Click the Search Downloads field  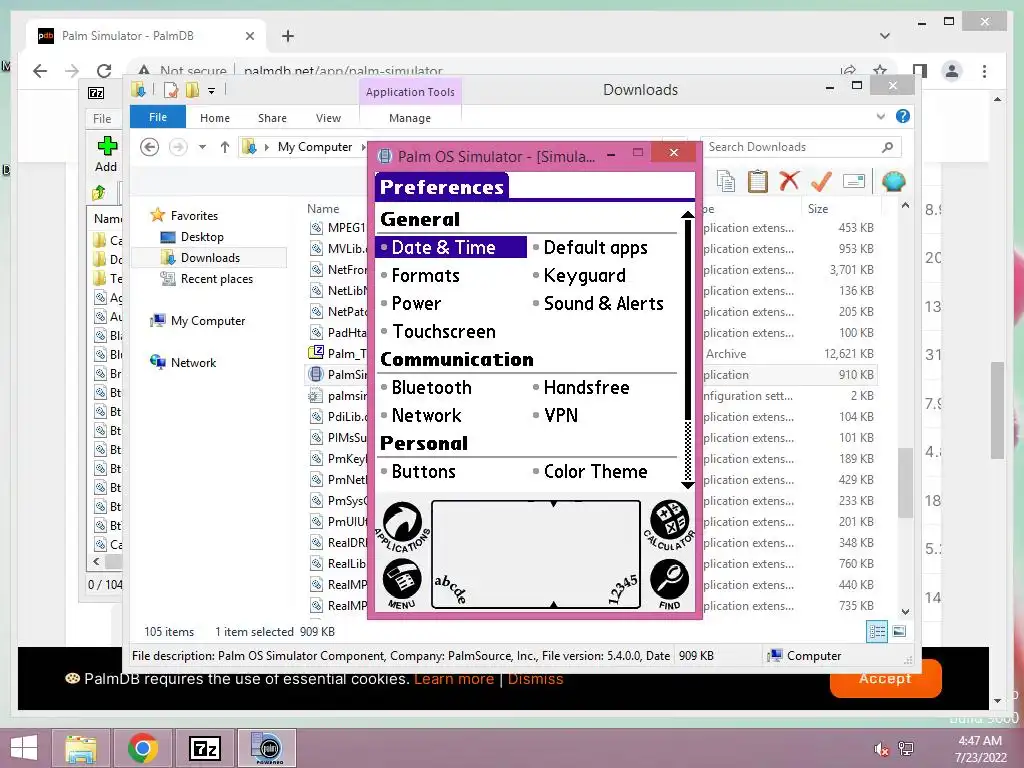click(801, 147)
